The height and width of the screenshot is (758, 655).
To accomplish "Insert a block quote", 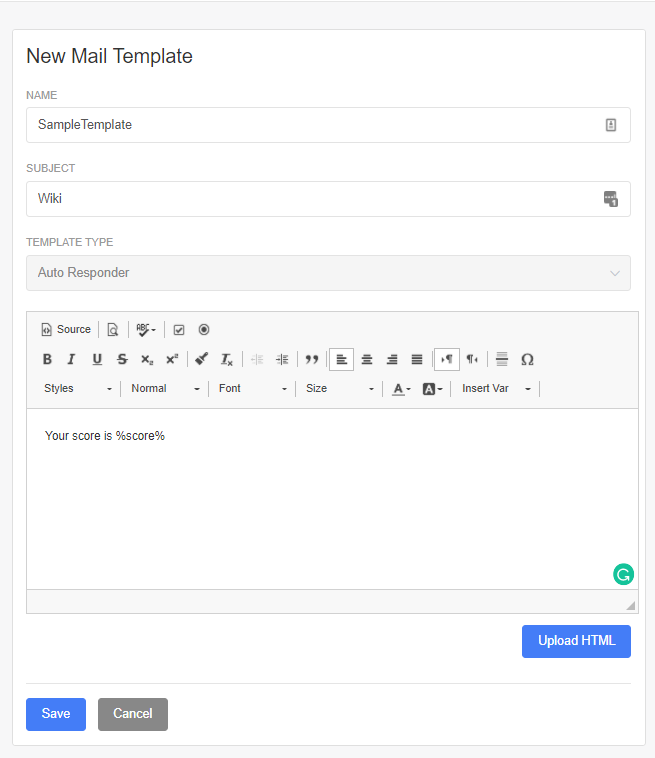I will (x=311, y=359).
